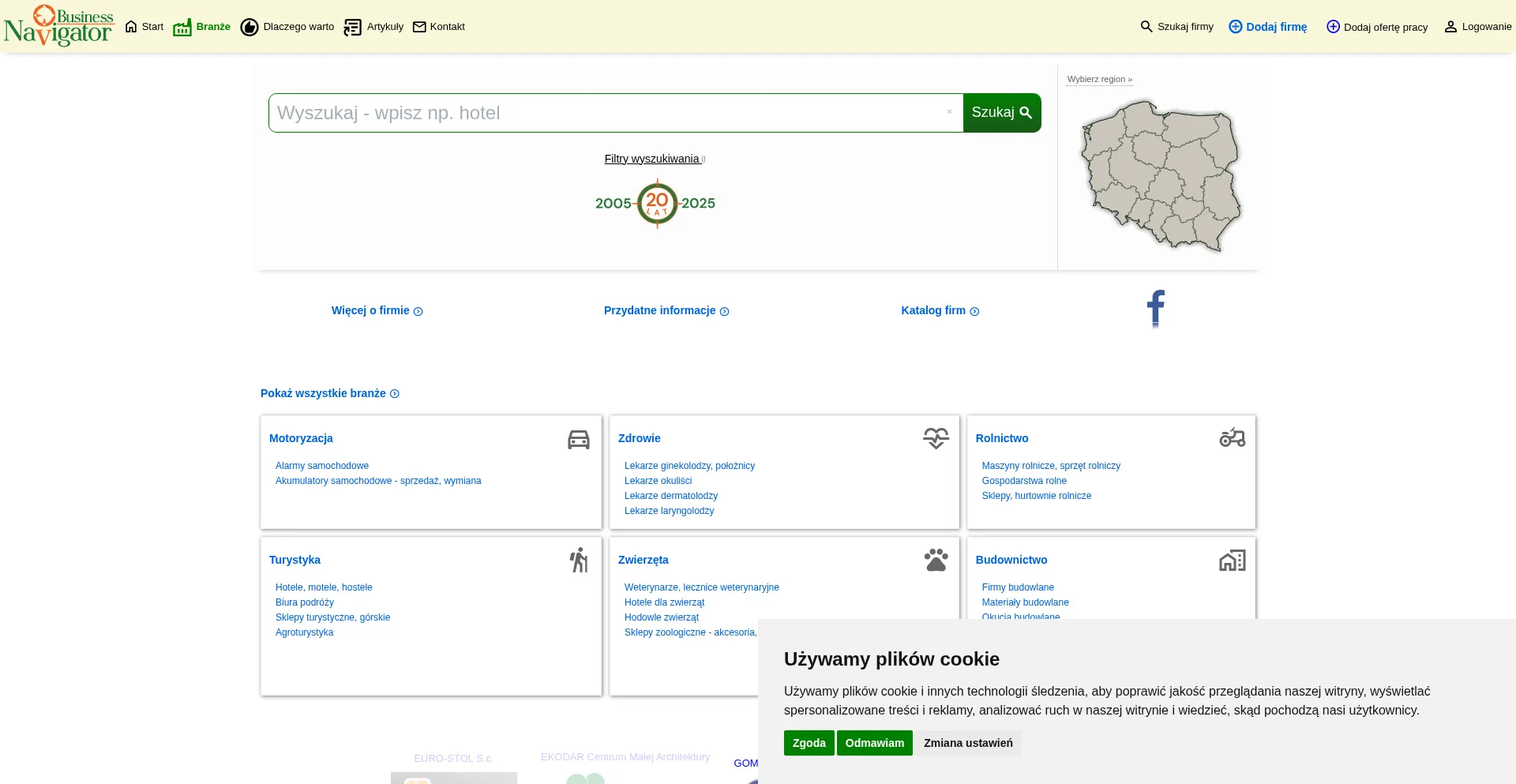
Task: Click the car icon in Motoryzacja
Action: (x=578, y=439)
